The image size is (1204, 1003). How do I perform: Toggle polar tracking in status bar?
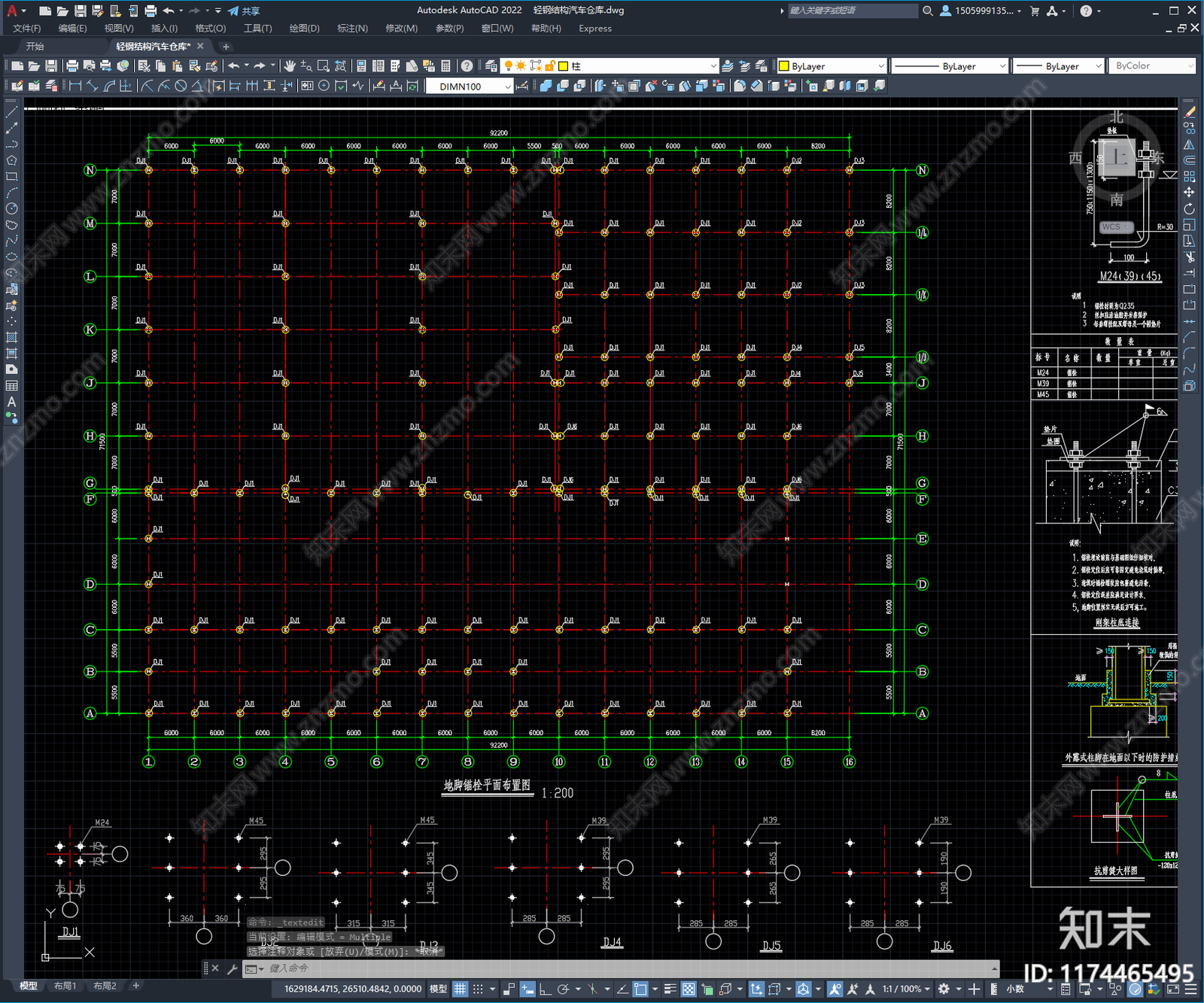pos(562,989)
